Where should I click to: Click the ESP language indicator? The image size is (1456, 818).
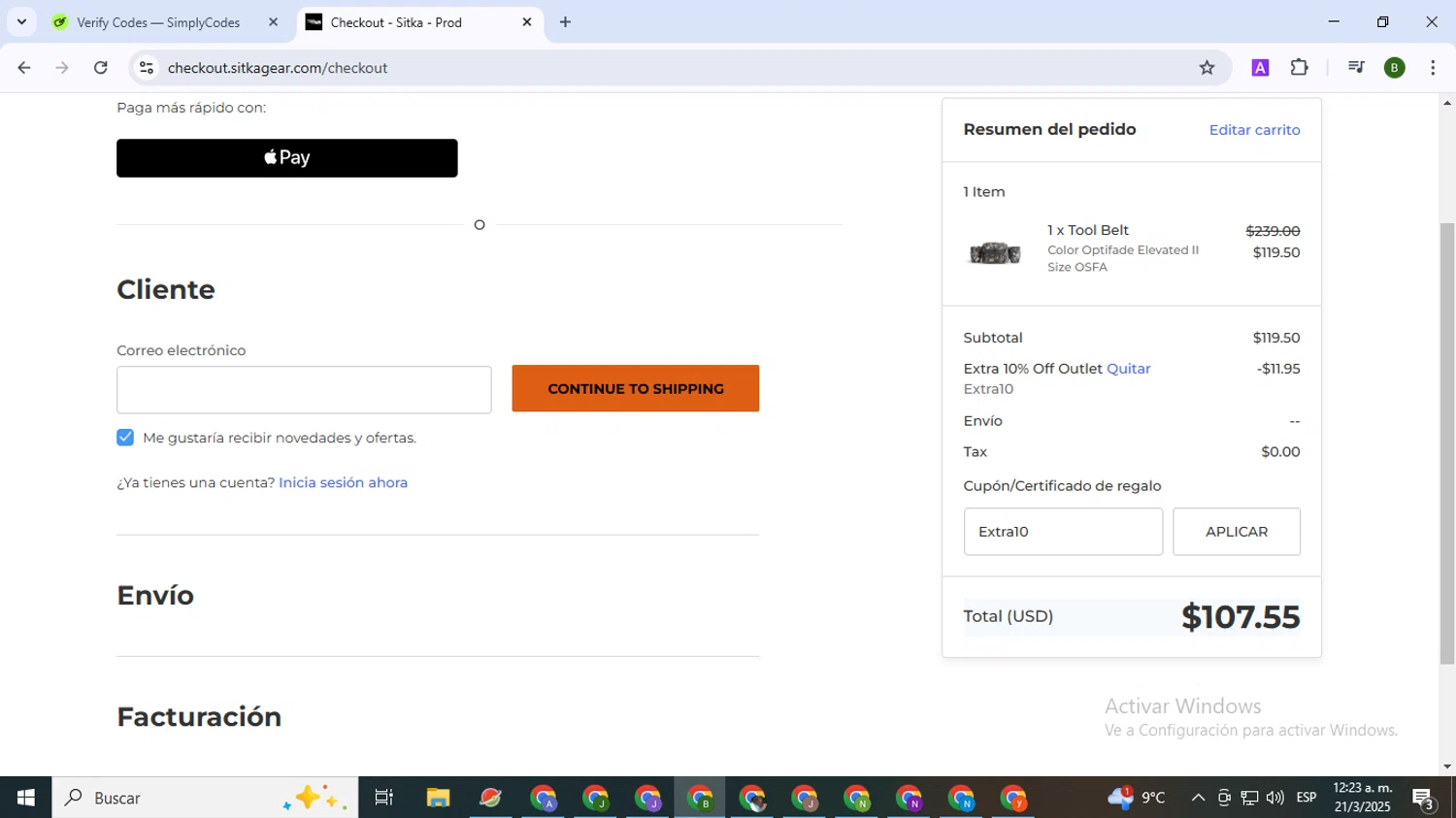(x=1307, y=798)
